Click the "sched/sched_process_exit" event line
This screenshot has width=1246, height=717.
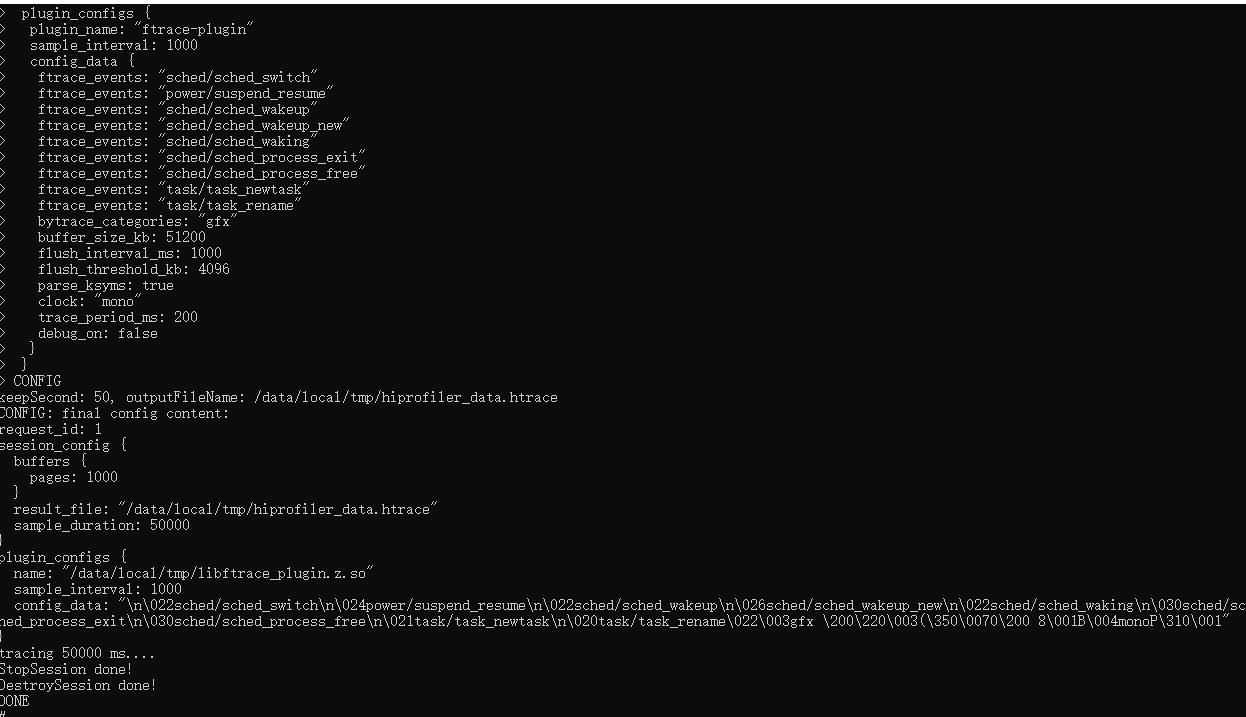coord(202,157)
